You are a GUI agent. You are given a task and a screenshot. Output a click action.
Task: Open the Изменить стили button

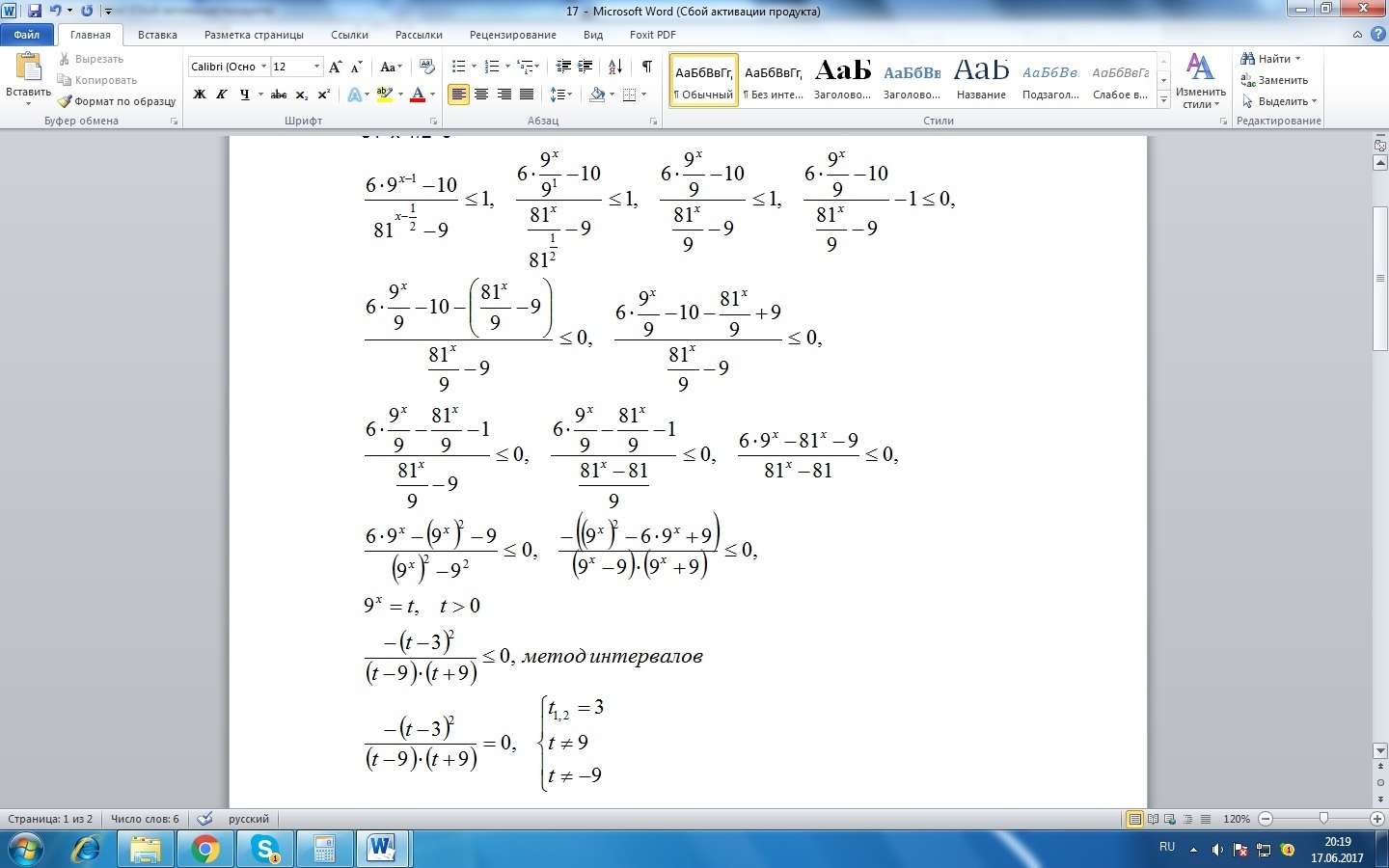(x=1200, y=81)
